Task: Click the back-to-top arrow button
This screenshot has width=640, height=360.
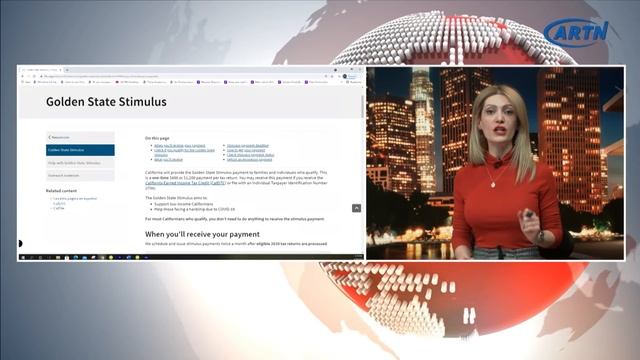Action: tap(356, 208)
